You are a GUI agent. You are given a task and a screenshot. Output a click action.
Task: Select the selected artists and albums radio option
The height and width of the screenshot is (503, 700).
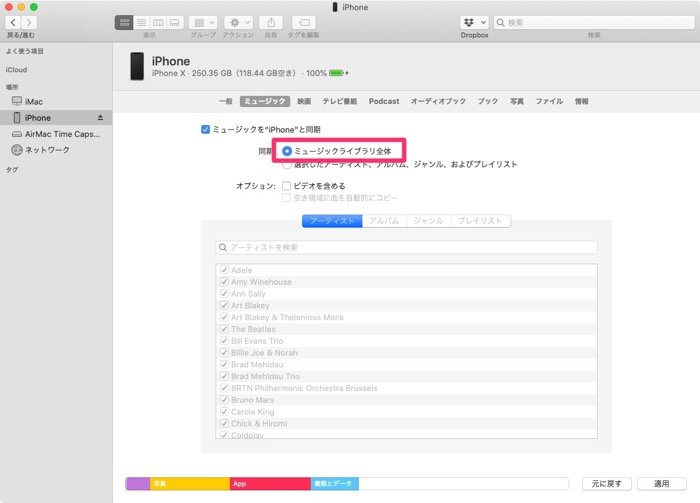click(x=287, y=165)
